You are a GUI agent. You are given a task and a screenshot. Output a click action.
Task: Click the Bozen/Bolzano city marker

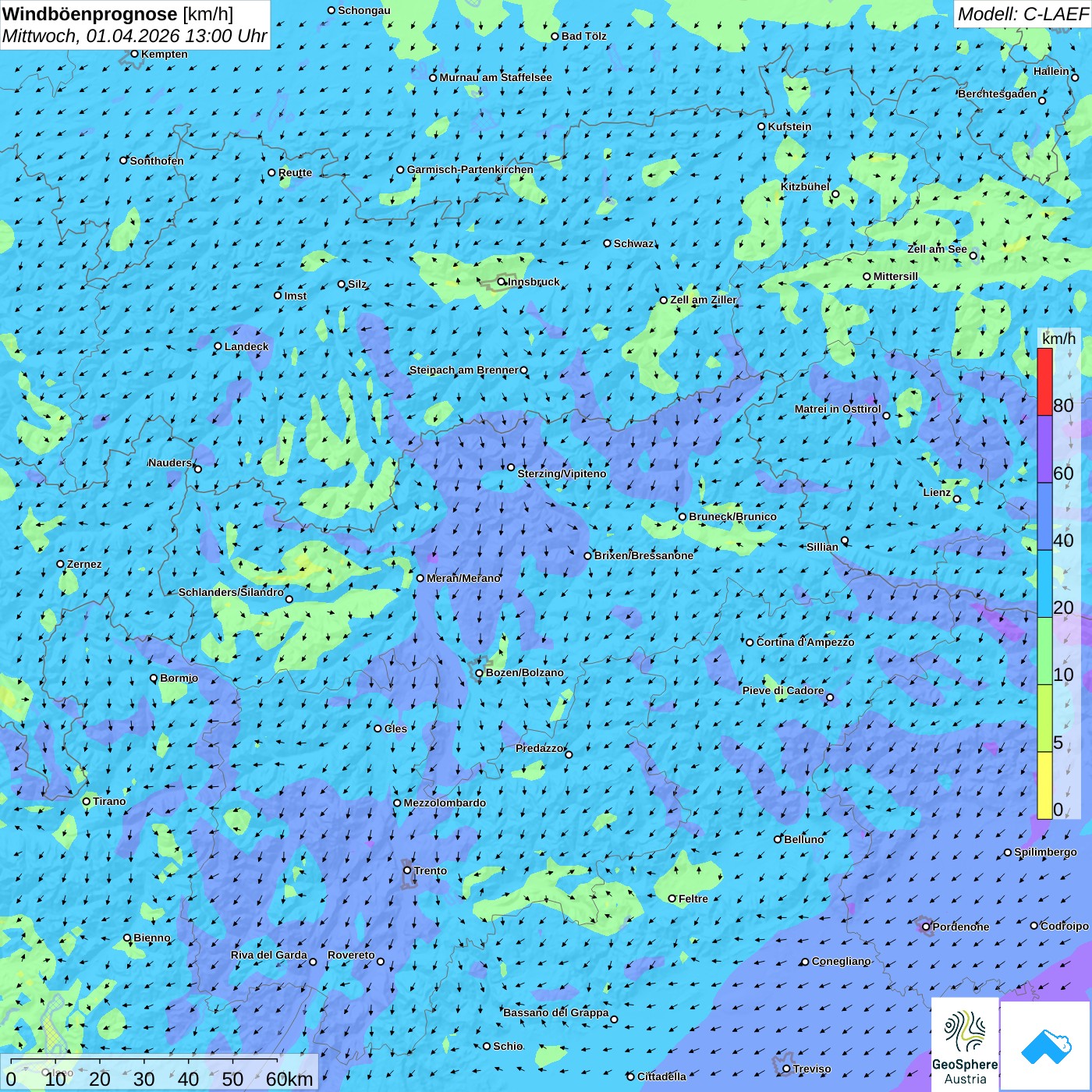[479, 672]
